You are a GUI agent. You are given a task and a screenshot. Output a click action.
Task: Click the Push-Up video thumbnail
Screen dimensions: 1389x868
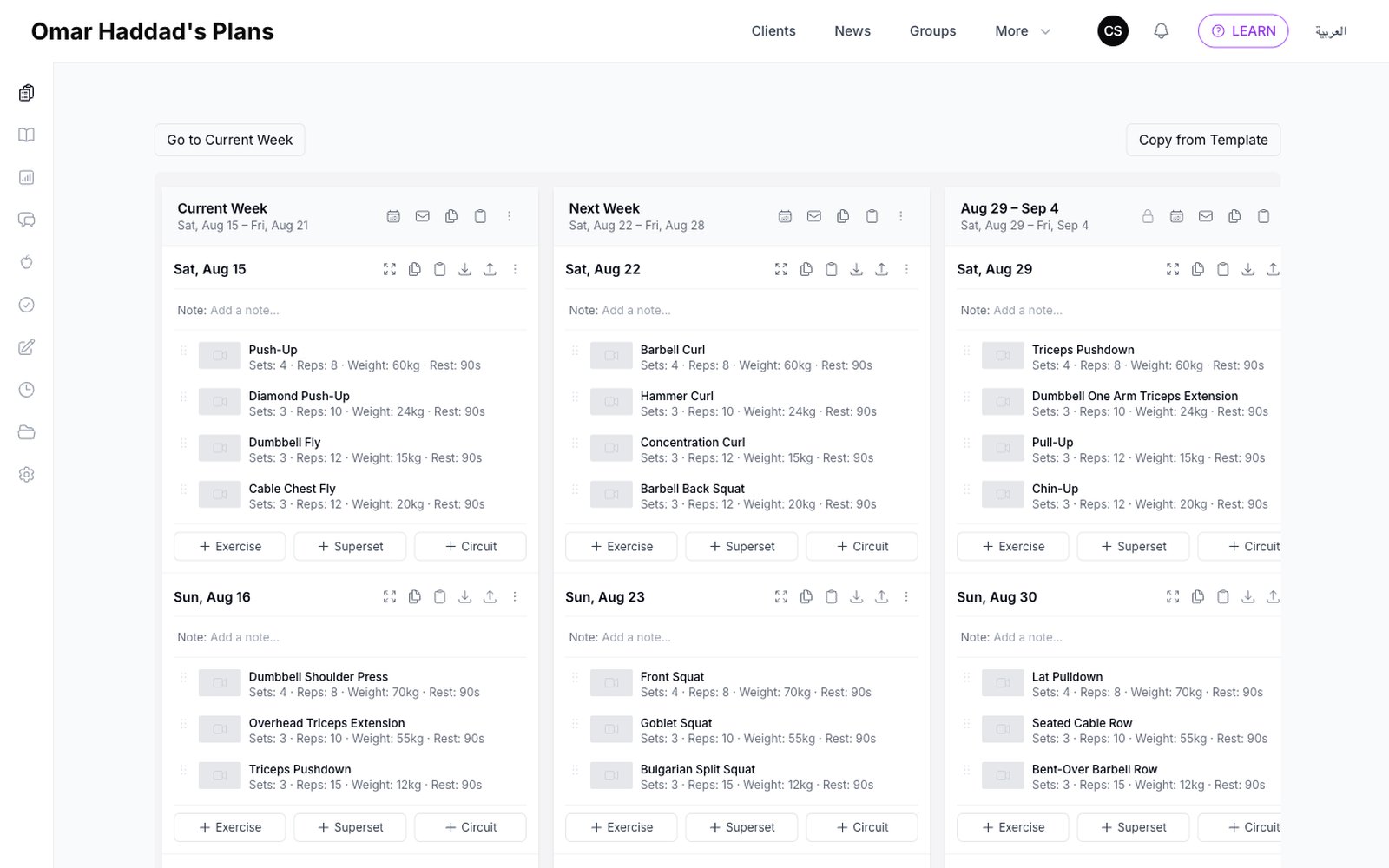pos(220,356)
